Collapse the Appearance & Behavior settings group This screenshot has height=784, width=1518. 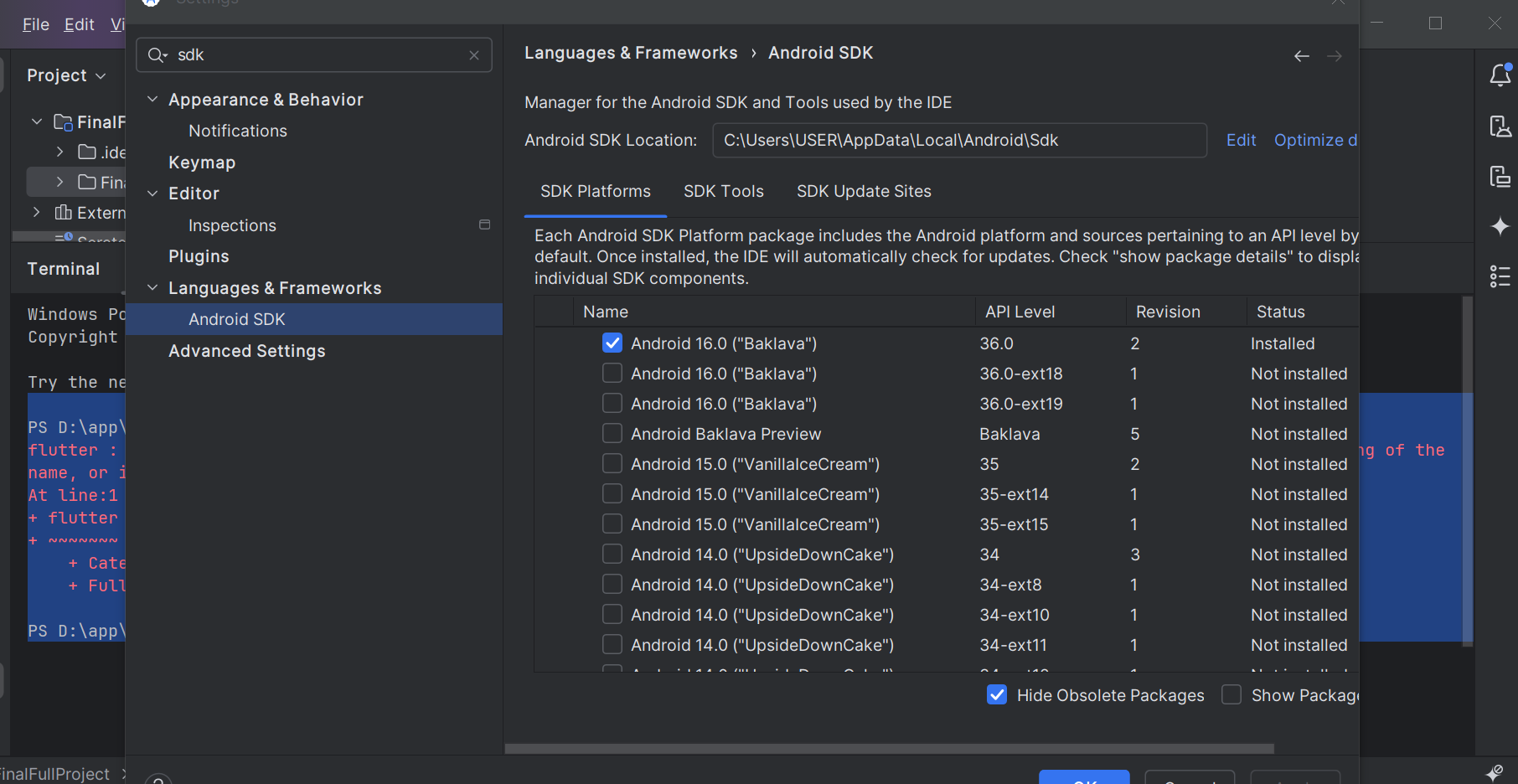pyautogui.click(x=152, y=99)
